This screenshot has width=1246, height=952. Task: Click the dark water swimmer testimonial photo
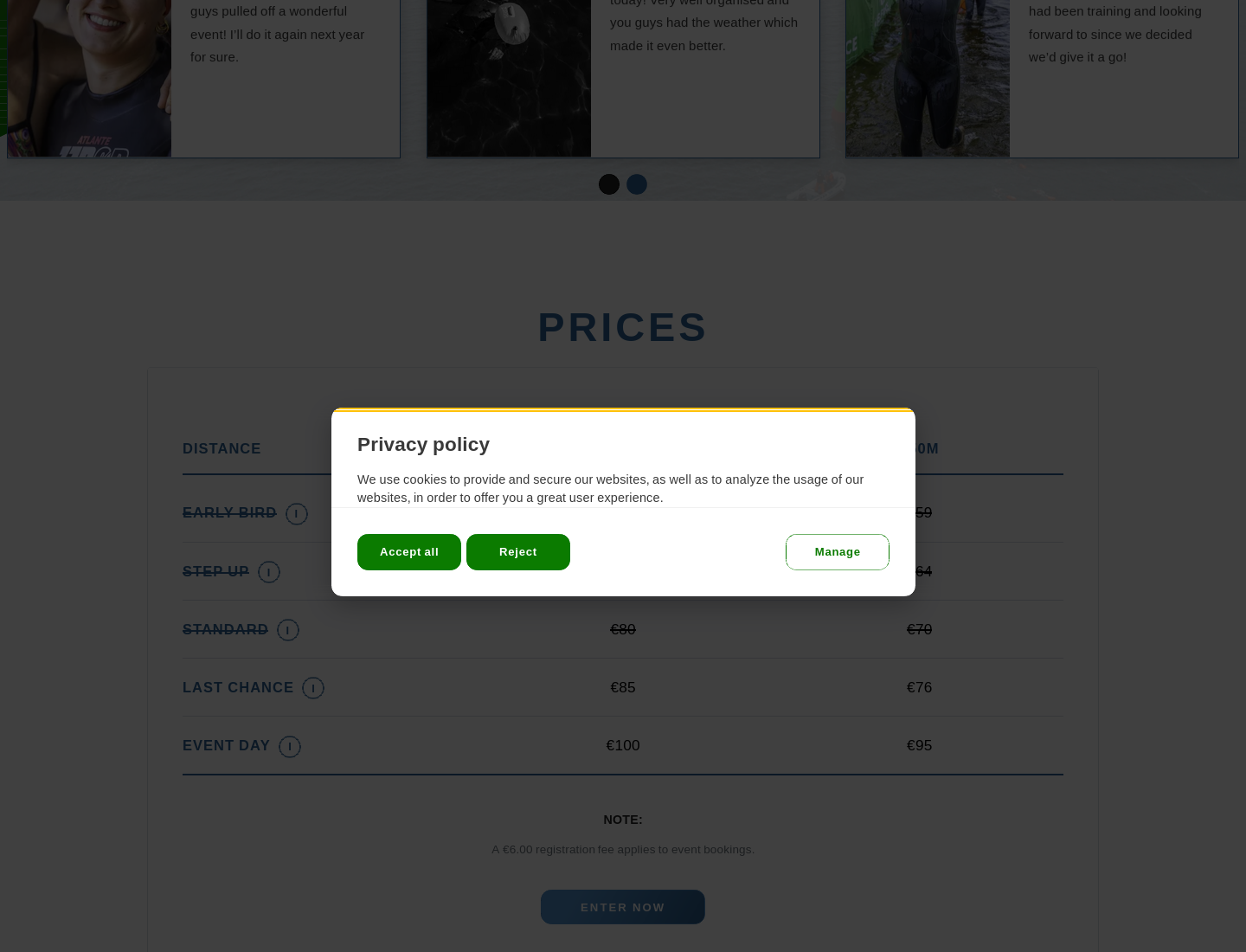[509, 78]
